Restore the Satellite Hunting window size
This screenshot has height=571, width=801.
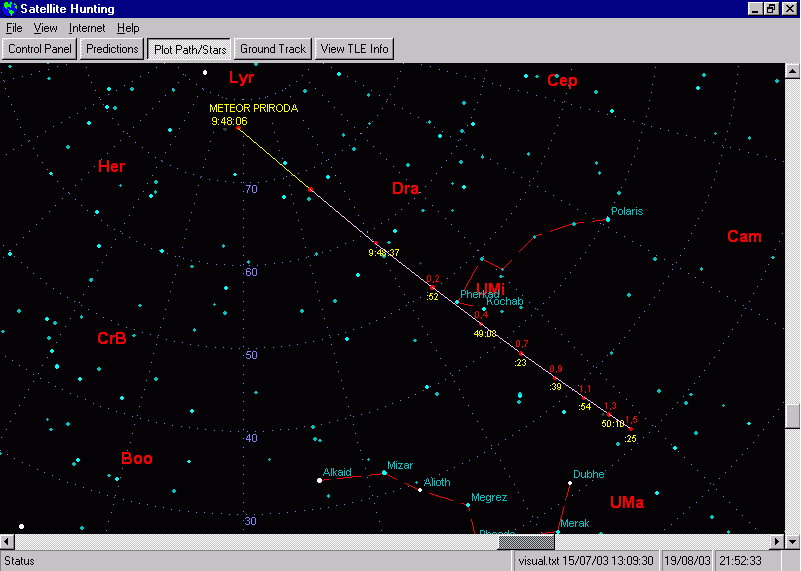pyautogui.click(x=771, y=9)
